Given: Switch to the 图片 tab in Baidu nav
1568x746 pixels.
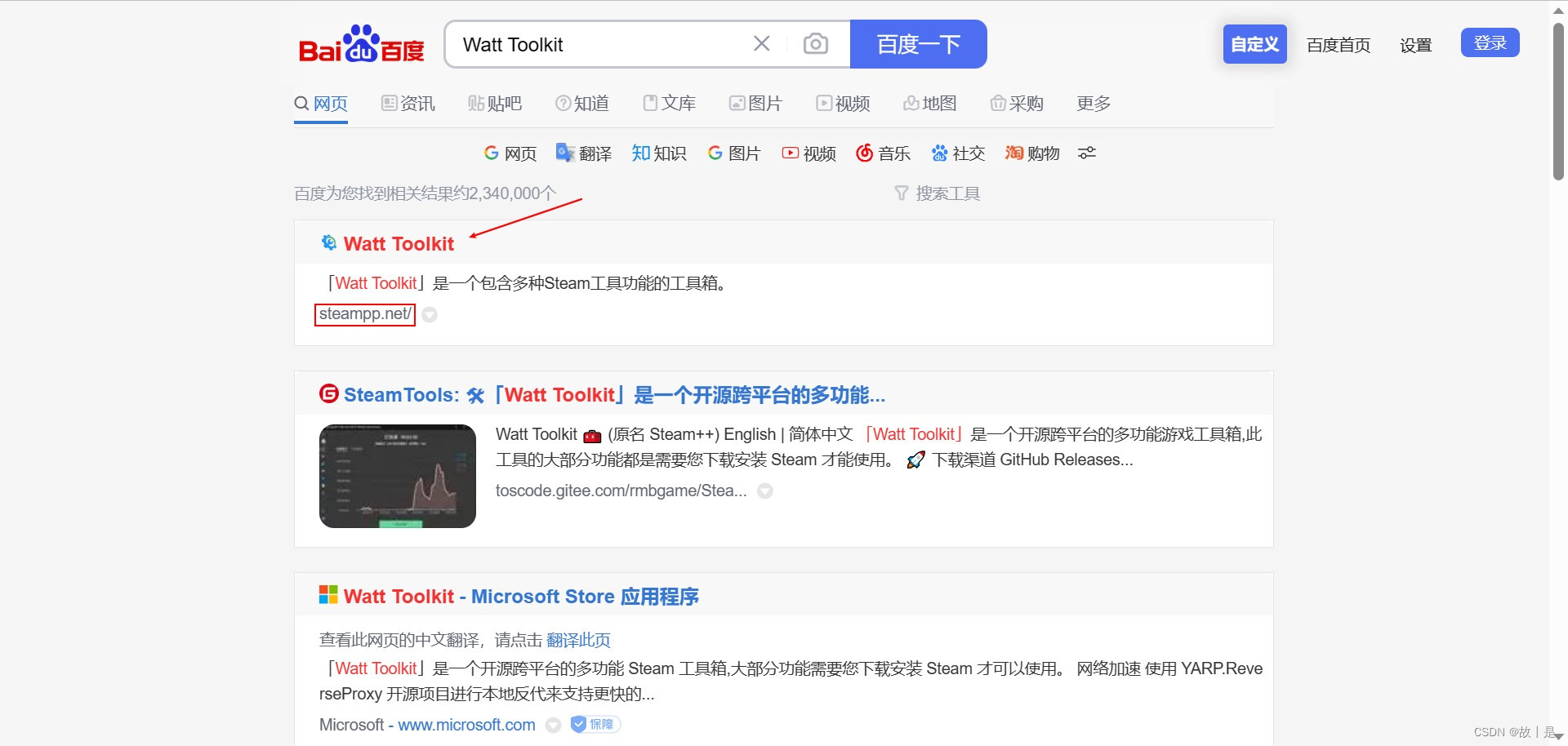Looking at the screenshot, I should (756, 104).
